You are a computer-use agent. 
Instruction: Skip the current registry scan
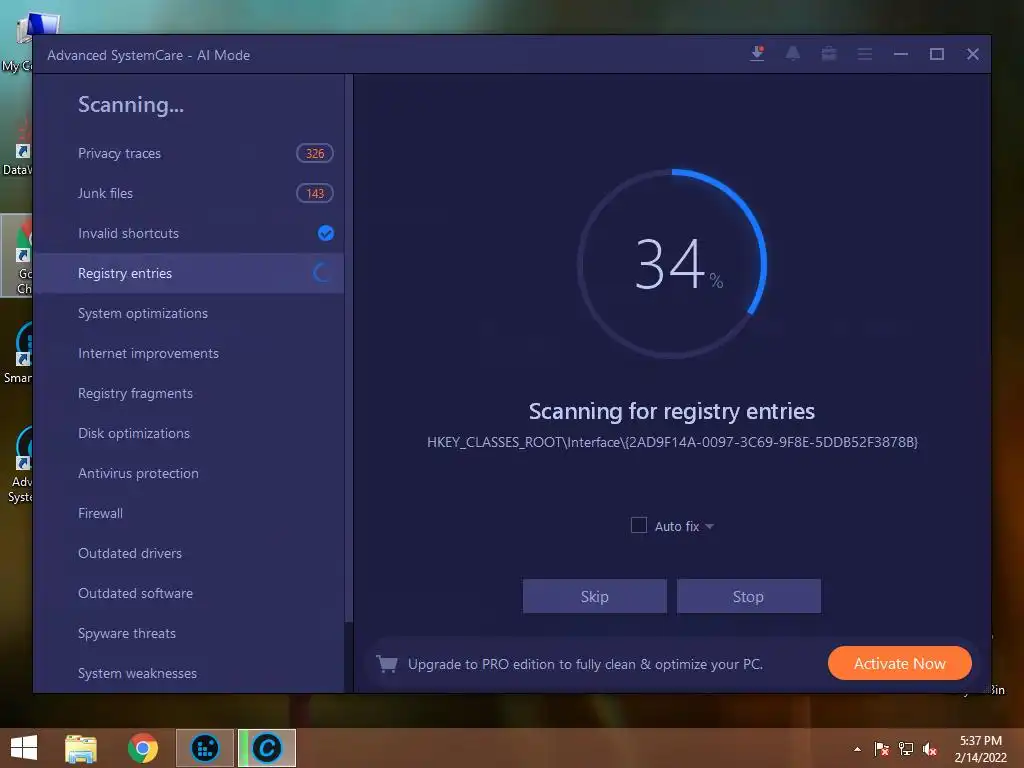pos(594,596)
